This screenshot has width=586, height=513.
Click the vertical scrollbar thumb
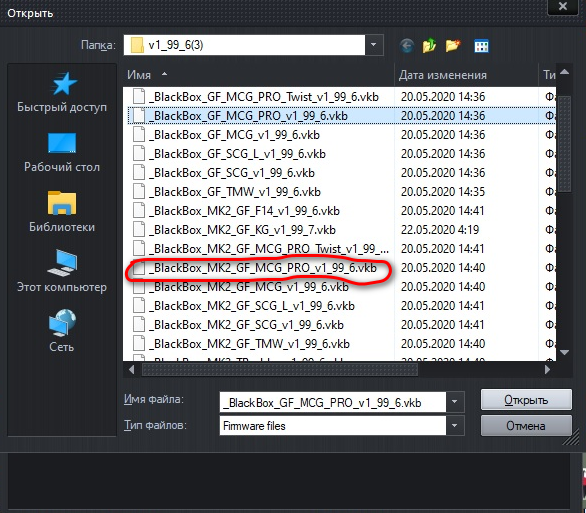tap(564, 144)
